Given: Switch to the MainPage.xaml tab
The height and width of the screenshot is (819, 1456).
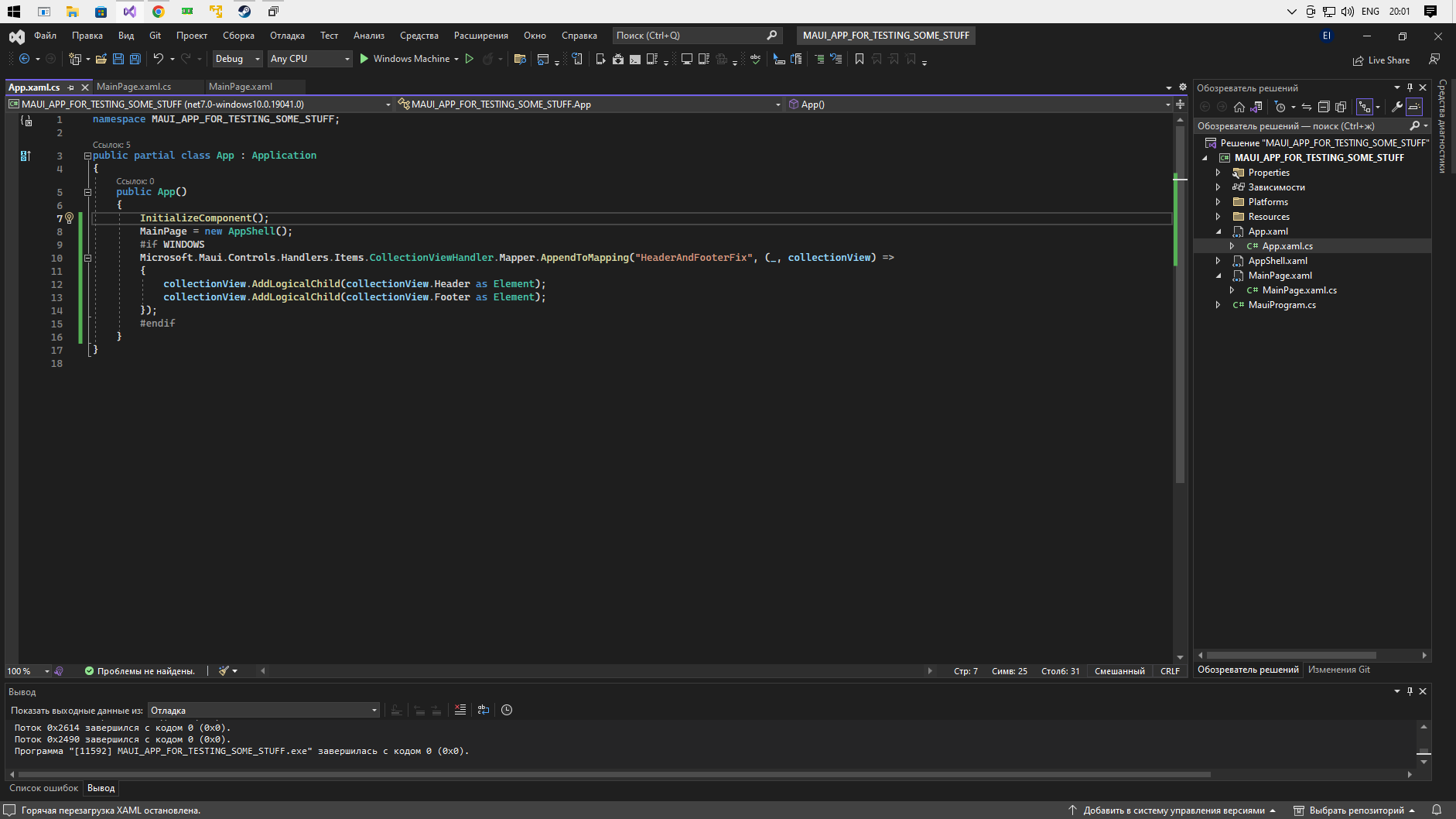Looking at the screenshot, I should (241, 87).
